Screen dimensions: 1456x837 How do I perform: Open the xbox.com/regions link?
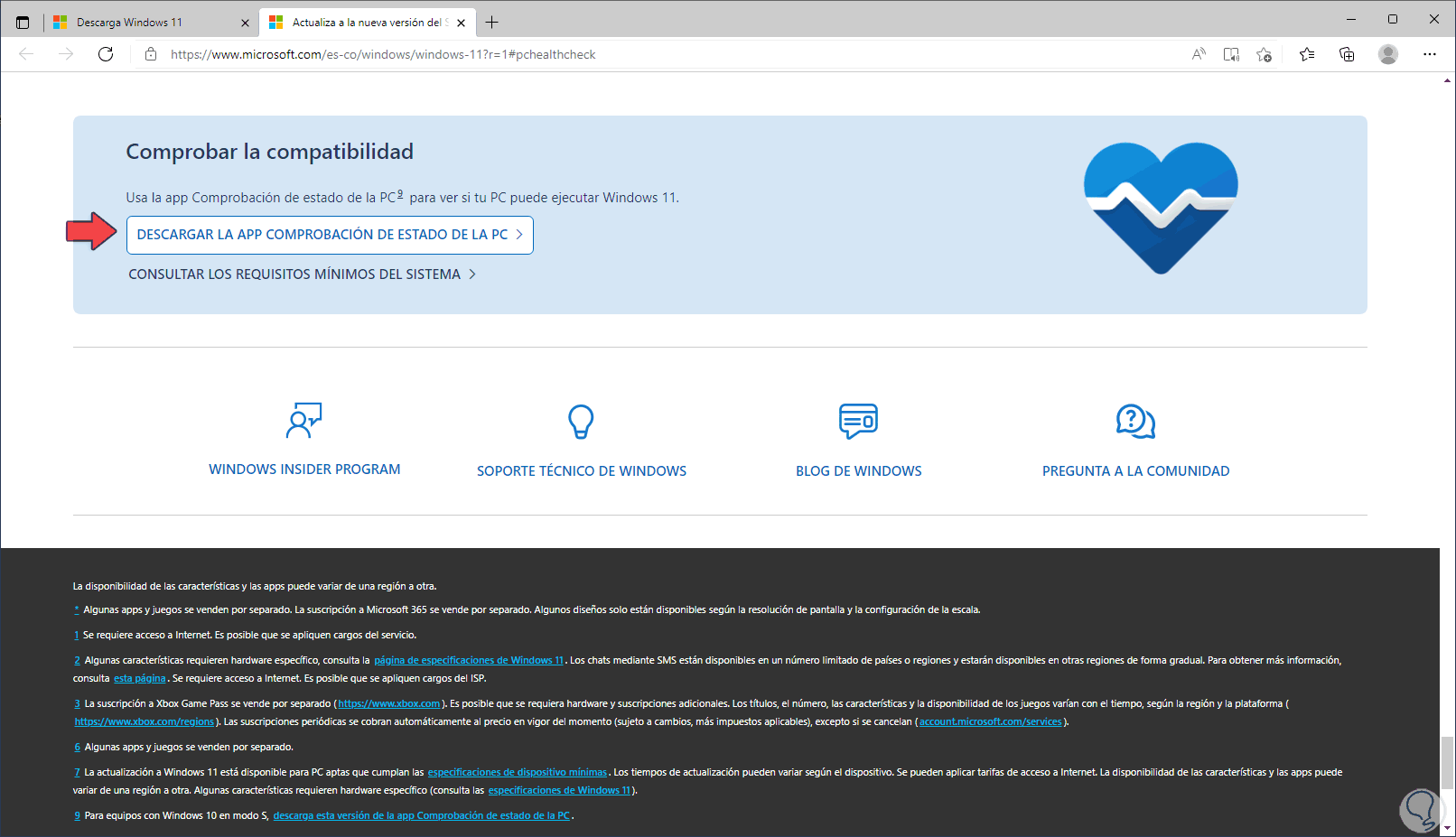145,721
